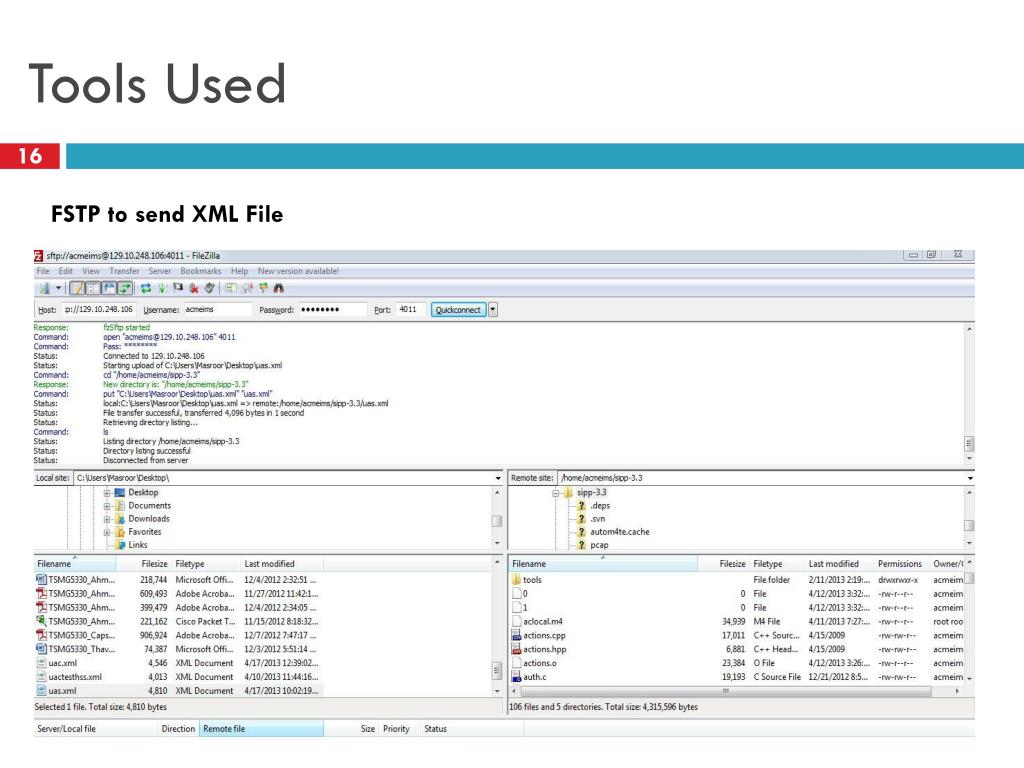The image size is (1024, 768).
Task: Click the remote file list horizontal scrollbar
Action: tap(725, 691)
